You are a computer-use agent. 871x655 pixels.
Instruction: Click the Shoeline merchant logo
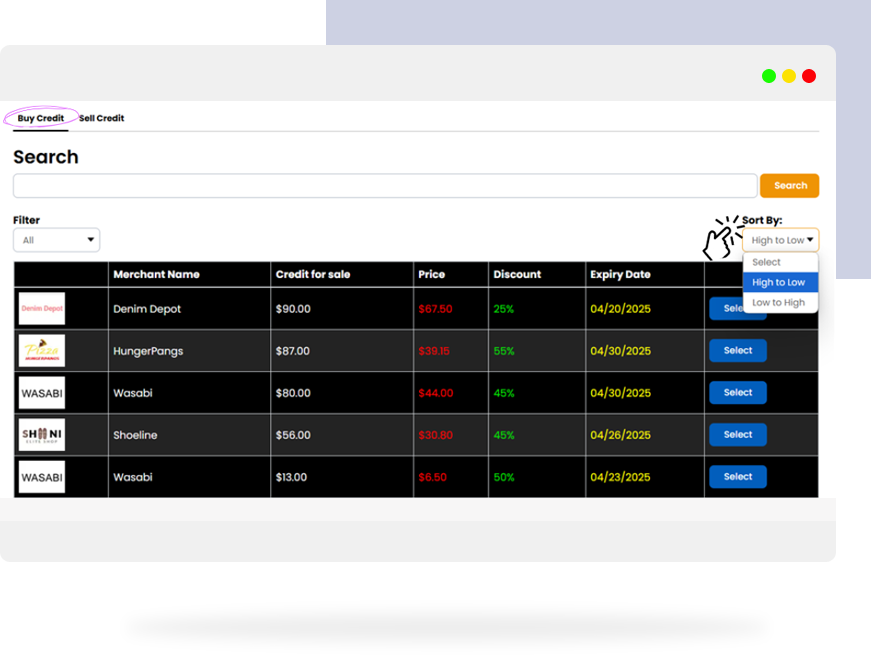click(42, 435)
